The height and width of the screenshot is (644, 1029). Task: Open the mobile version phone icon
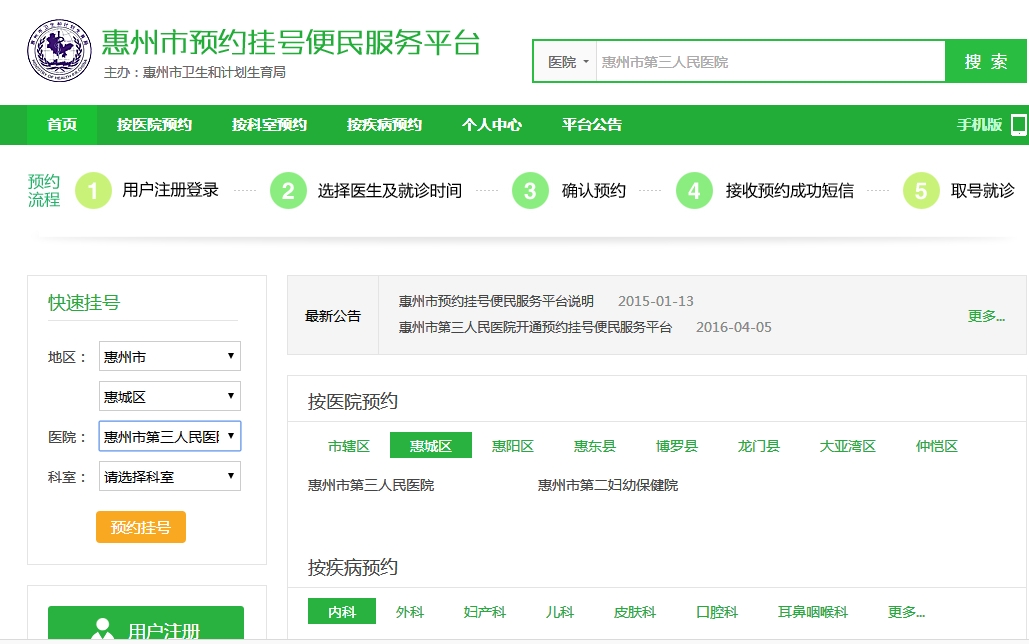(1018, 125)
